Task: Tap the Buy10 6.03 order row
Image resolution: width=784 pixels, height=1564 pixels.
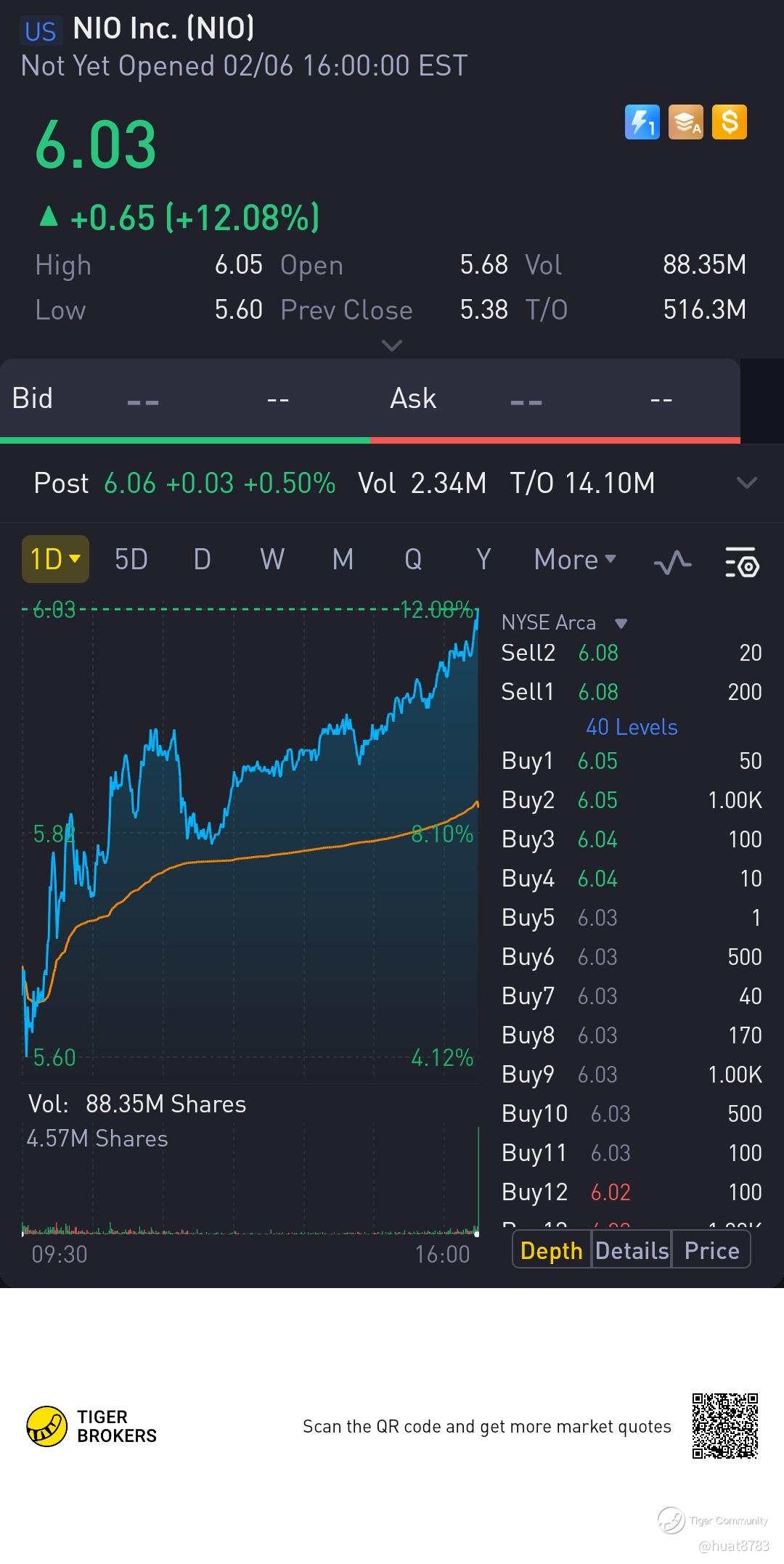Action: [x=632, y=1113]
